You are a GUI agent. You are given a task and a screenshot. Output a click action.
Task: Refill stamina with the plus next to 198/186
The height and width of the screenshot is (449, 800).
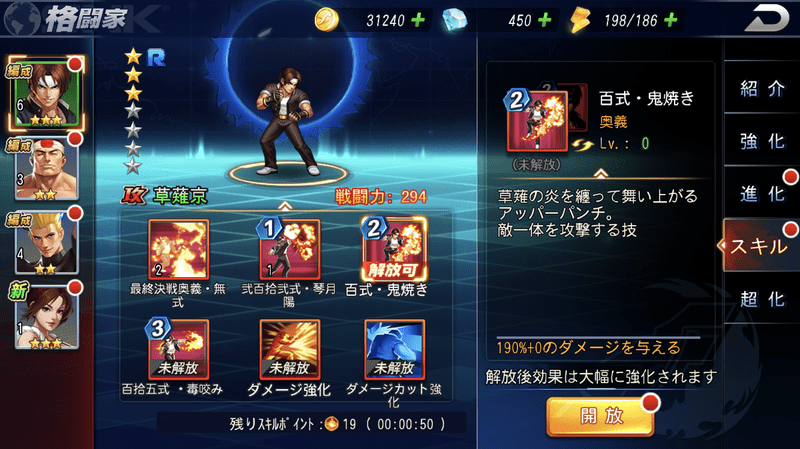(x=671, y=20)
